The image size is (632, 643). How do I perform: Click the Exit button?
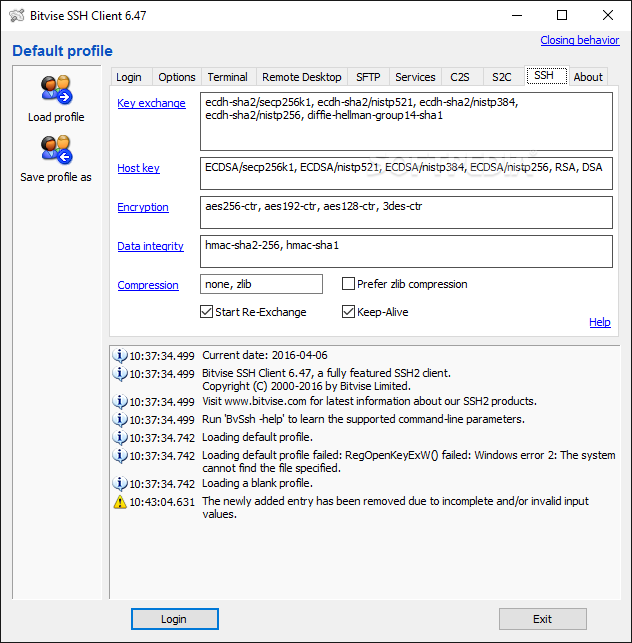coord(543,619)
